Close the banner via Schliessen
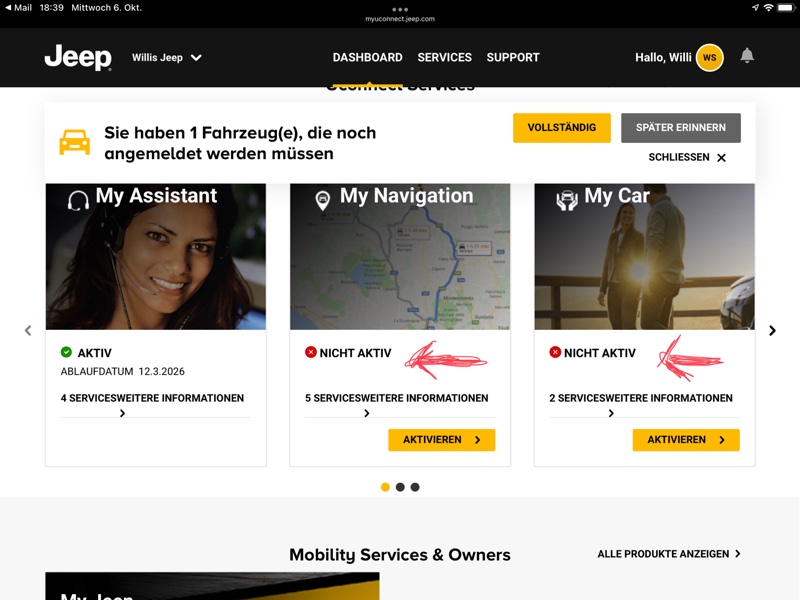Image resolution: width=800 pixels, height=600 pixels. click(688, 157)
